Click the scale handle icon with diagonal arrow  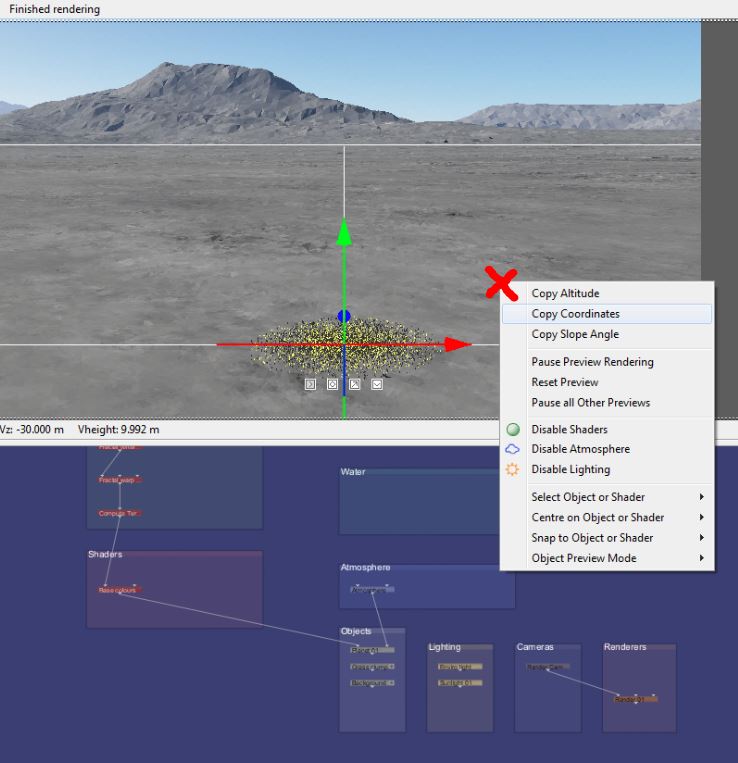tap(355, 384)
